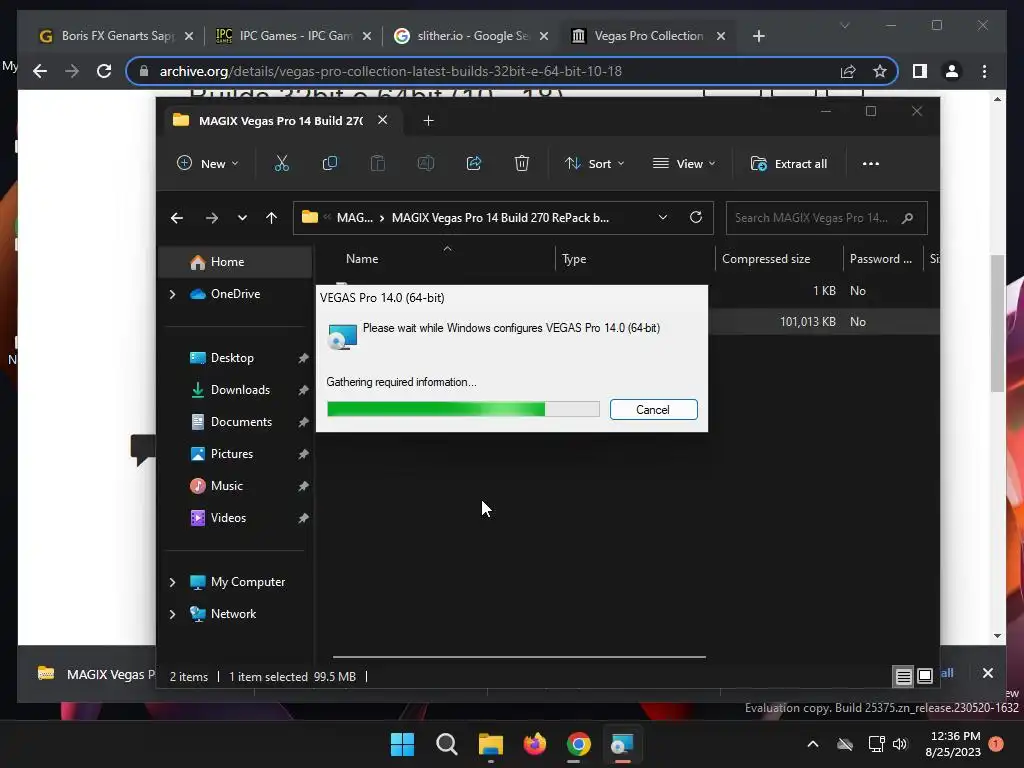This screenshot has height=768, width=1024.
Task: Close the MAGIX Vegas Pro Explorer tab
Action: 383,120
